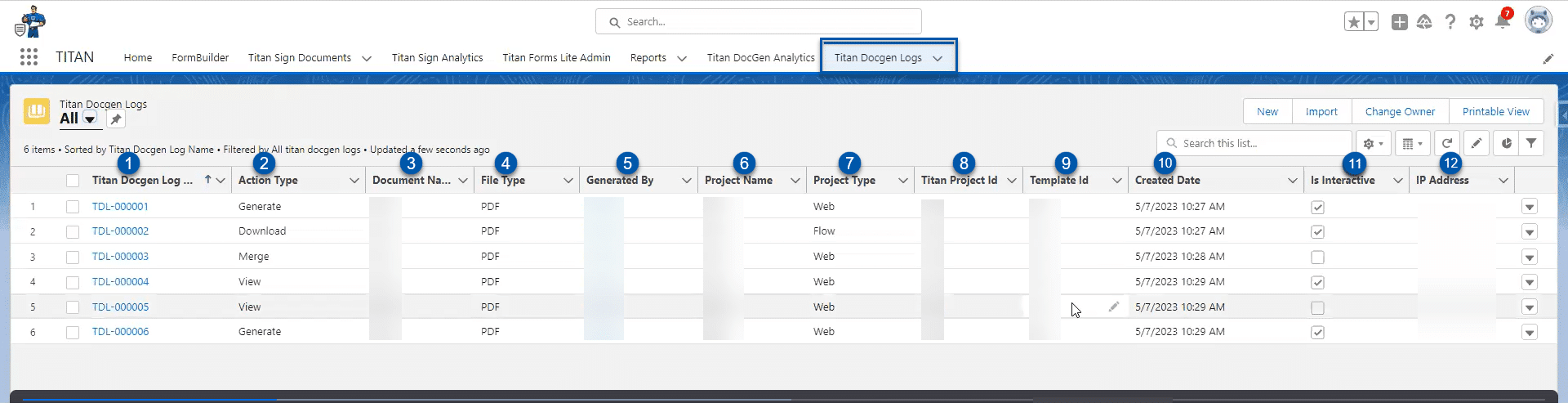Screen dimensions: 1568x403
Task: Select the checkbox for row TDL-000004
Action: point(73,282)
